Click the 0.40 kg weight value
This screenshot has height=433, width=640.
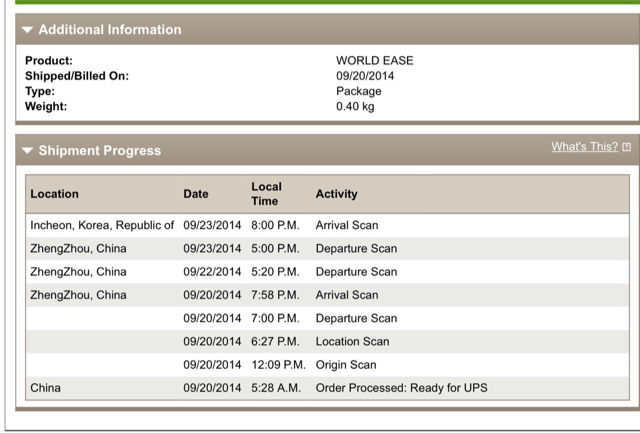click(355, 107)
